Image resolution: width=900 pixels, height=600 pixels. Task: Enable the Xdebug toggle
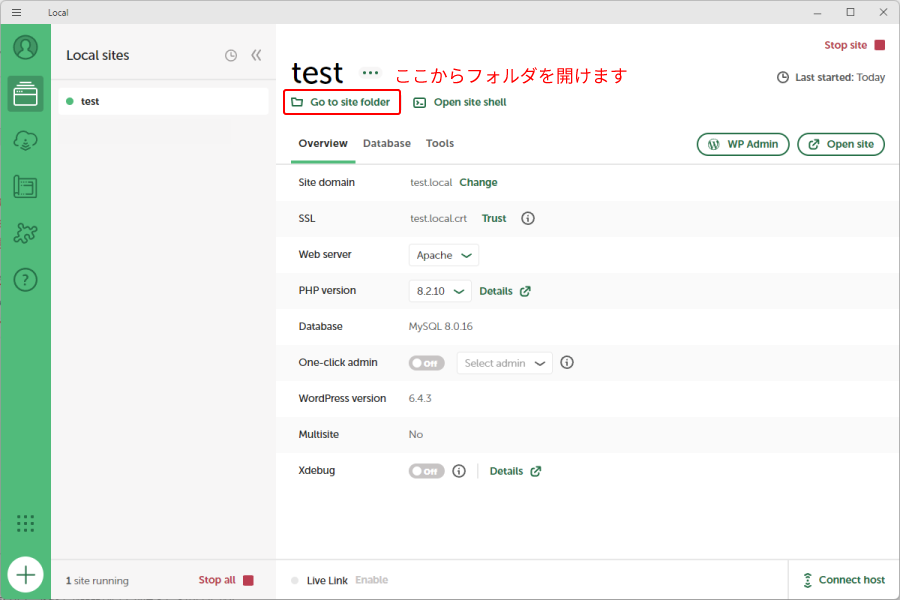point(426,471)
